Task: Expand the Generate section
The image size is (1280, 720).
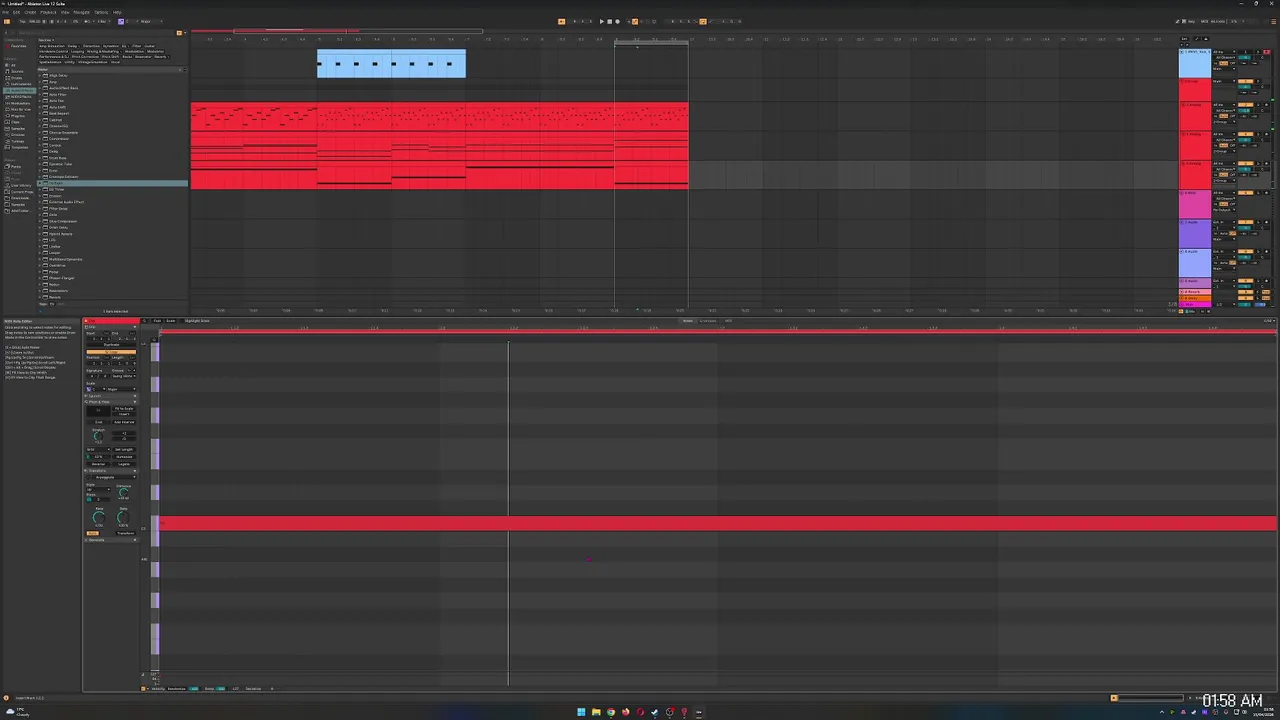Action: pos(134,540)
